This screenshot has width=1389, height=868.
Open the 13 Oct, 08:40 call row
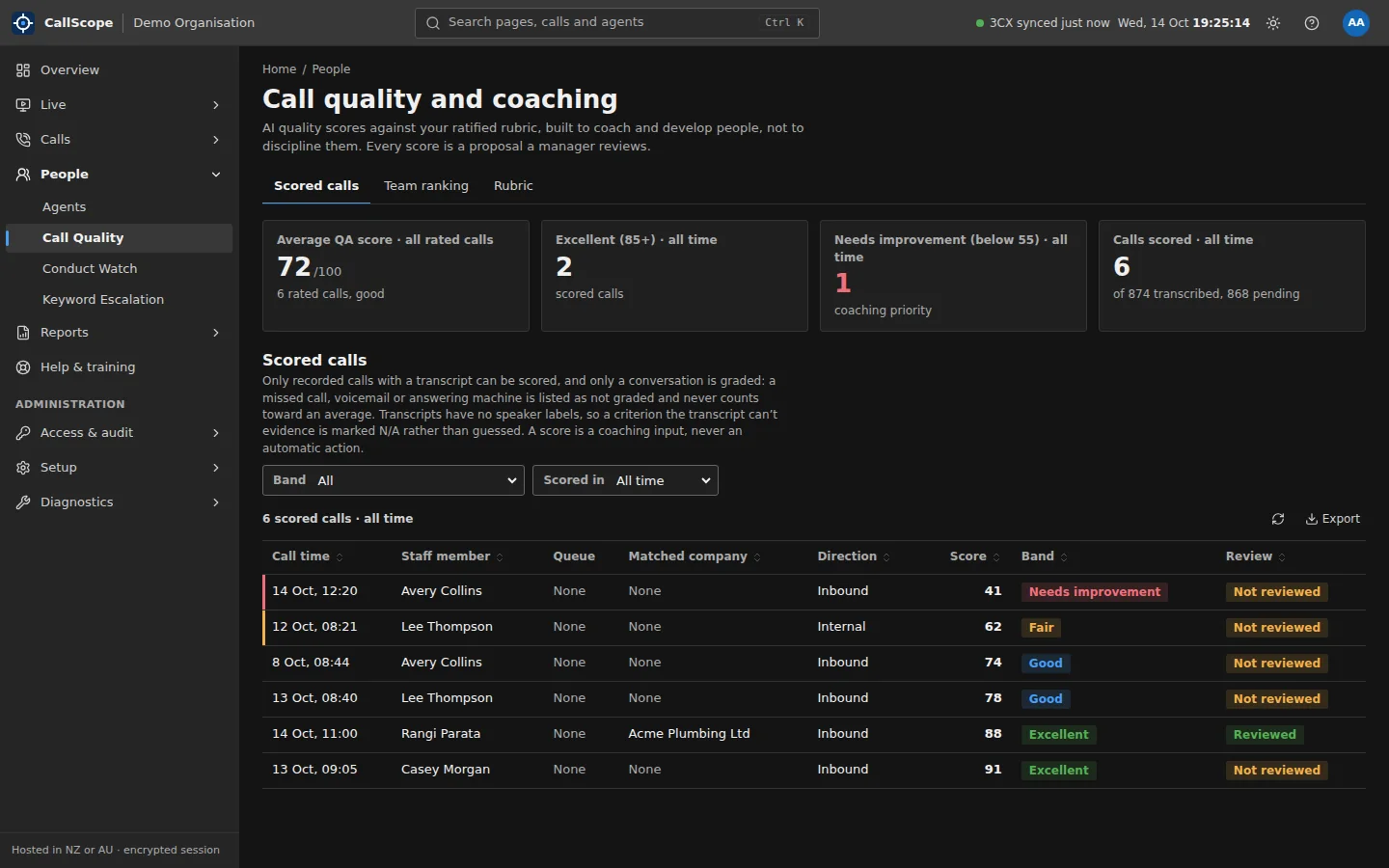click(x=814, y=699)
